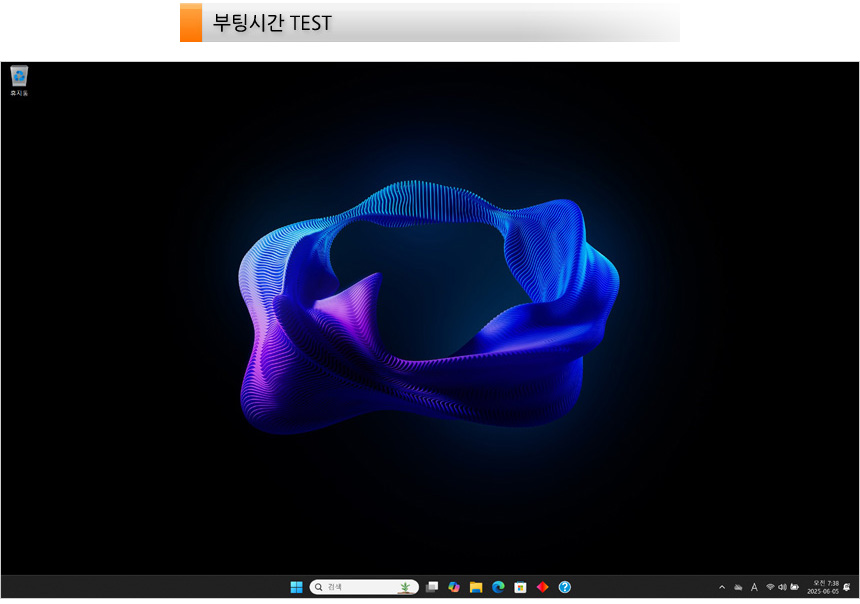Open Microsoft Store from the taskbar

[520, 587]
